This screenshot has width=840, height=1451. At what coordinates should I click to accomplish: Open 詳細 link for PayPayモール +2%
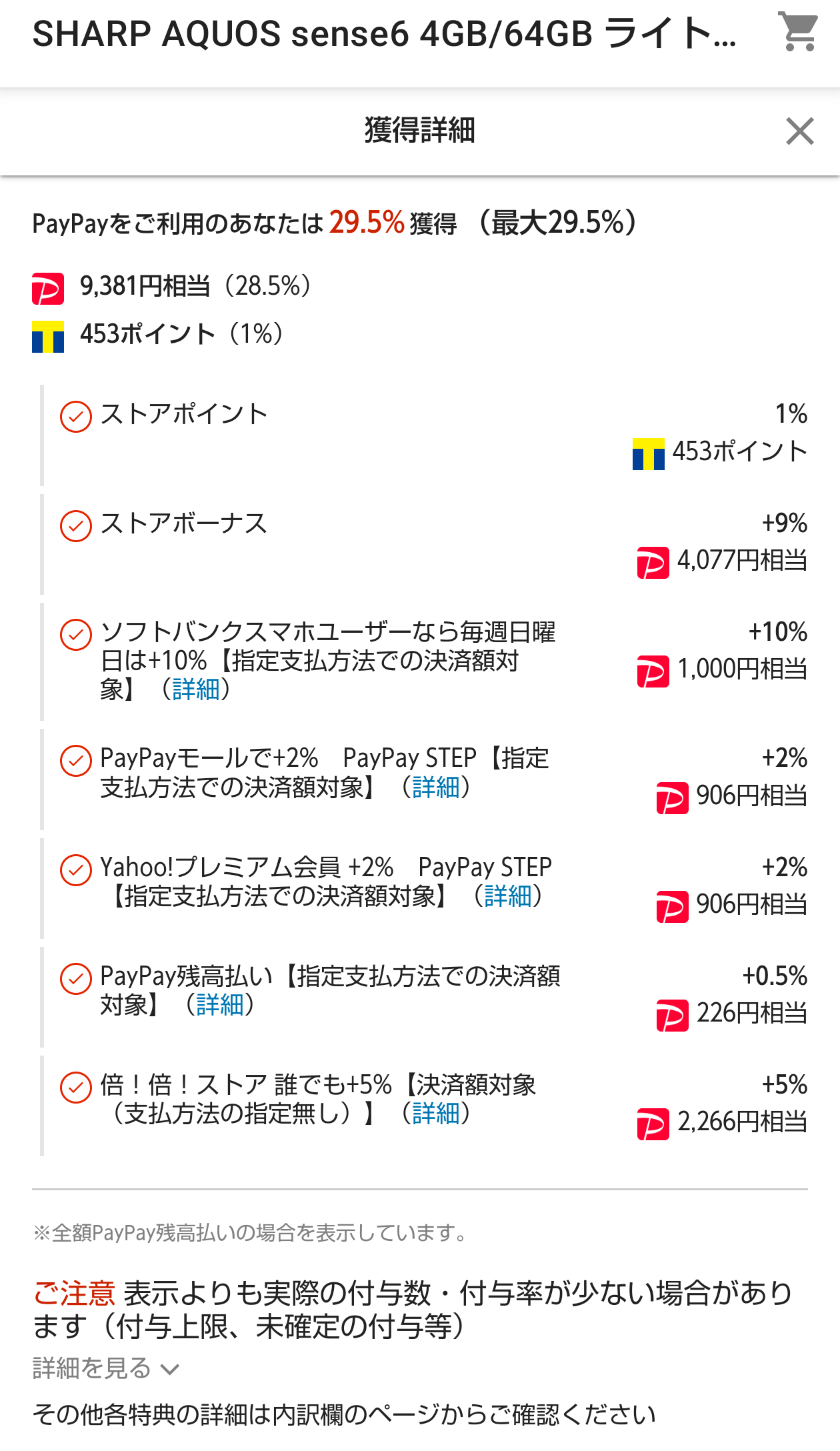pos(436,788)
